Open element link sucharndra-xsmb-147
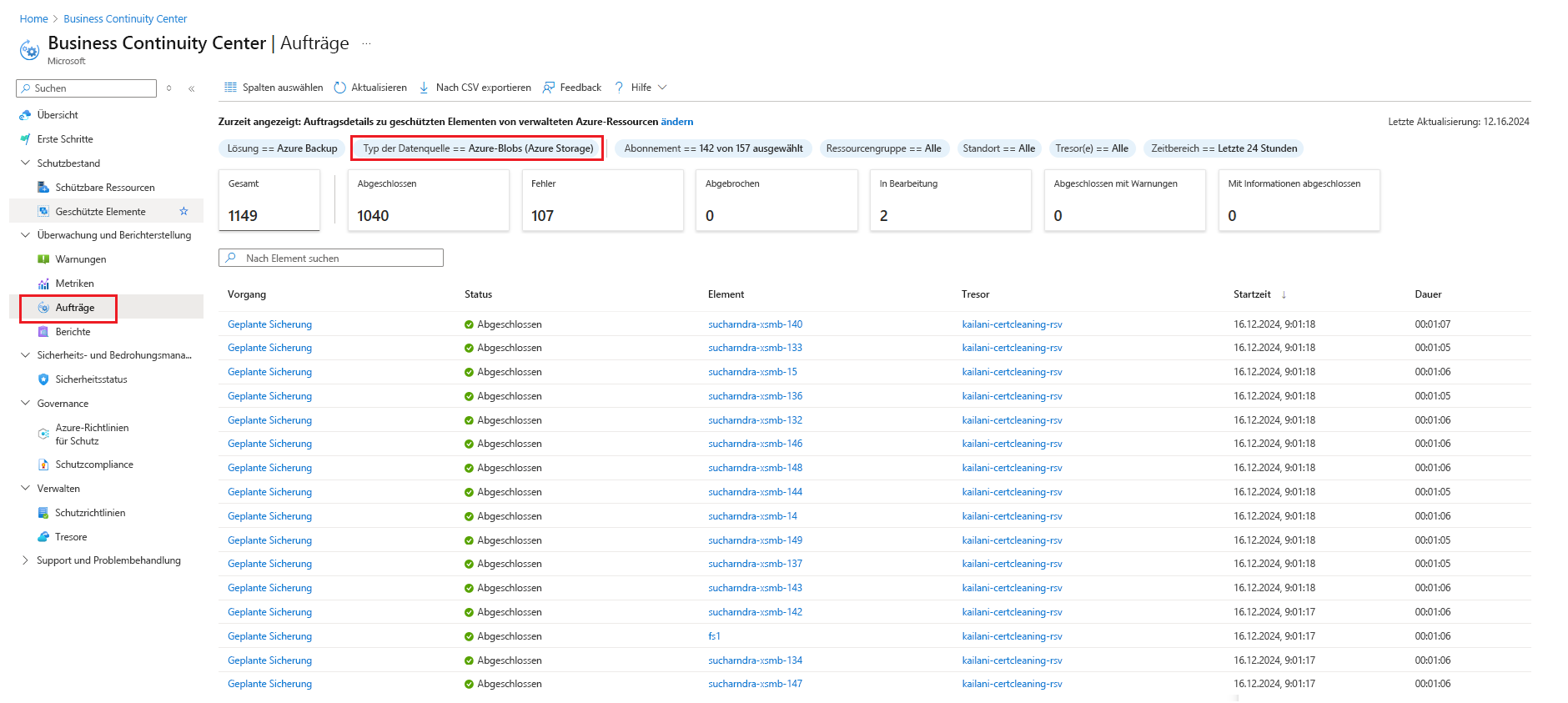 [x=755, y=684]
